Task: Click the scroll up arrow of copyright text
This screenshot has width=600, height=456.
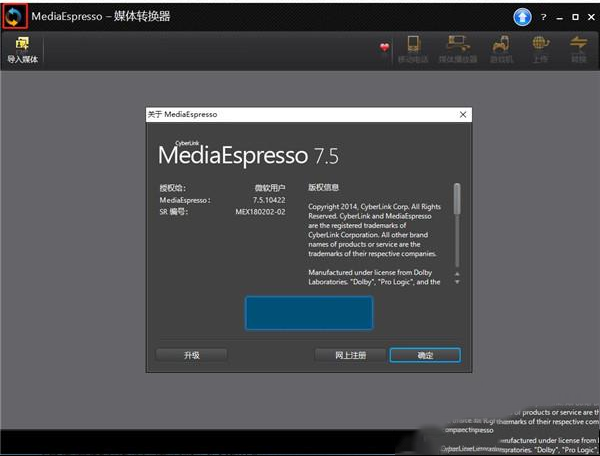Action: coord(457,274)
